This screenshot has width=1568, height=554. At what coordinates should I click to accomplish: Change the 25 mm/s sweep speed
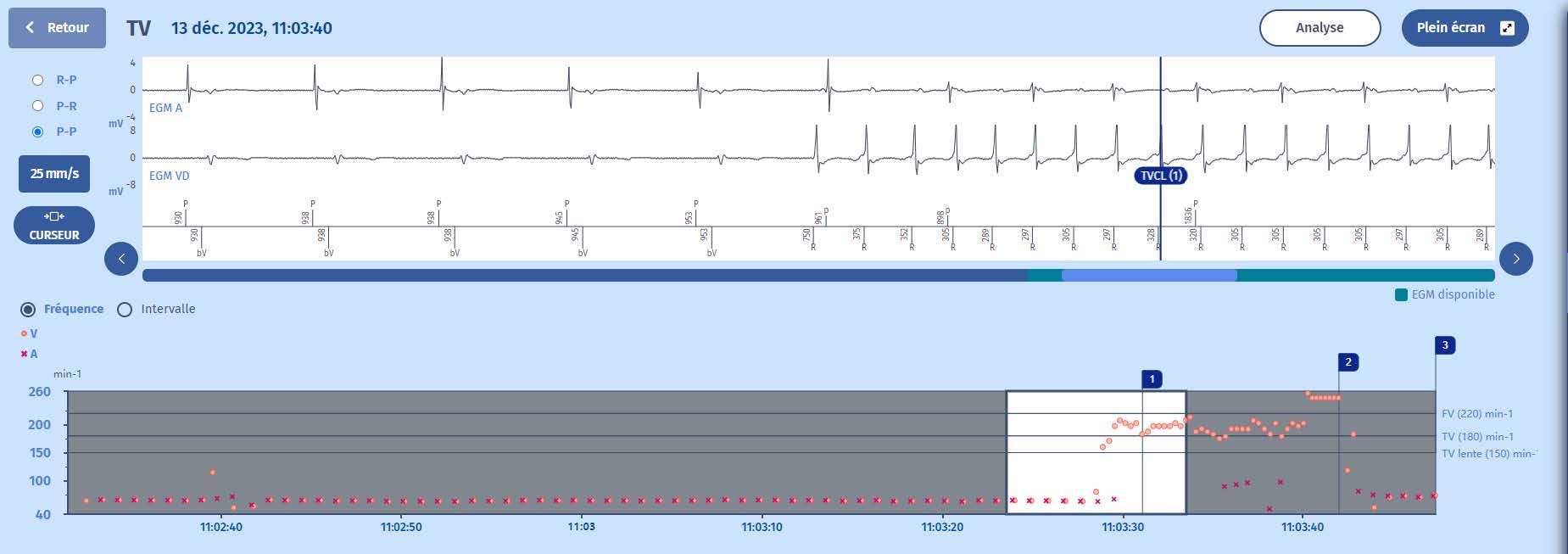pos(54,174)
